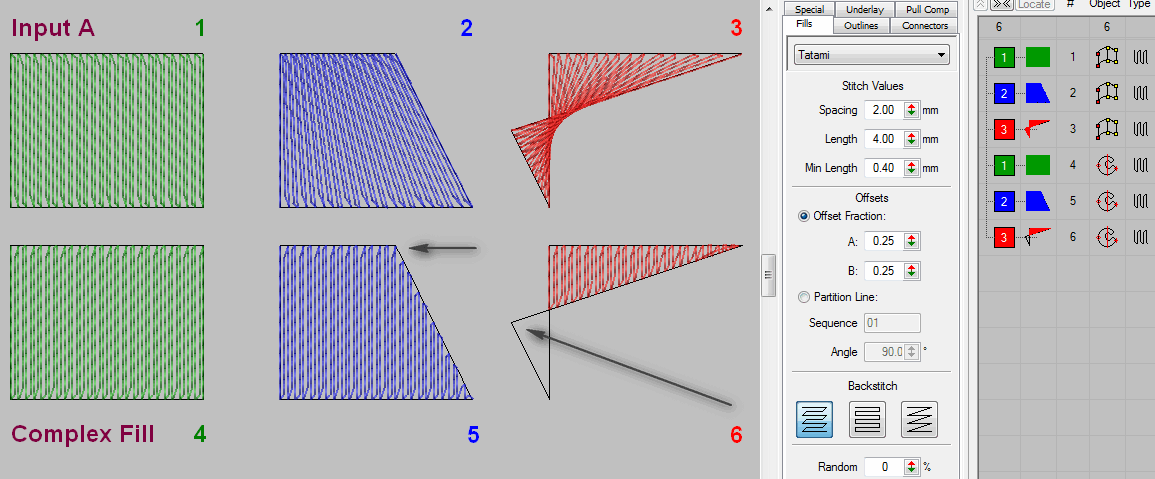Click the scroll-up arrow left of the Special tab
Viewport: 1155px width, 479px height.
tap(770, 8)
